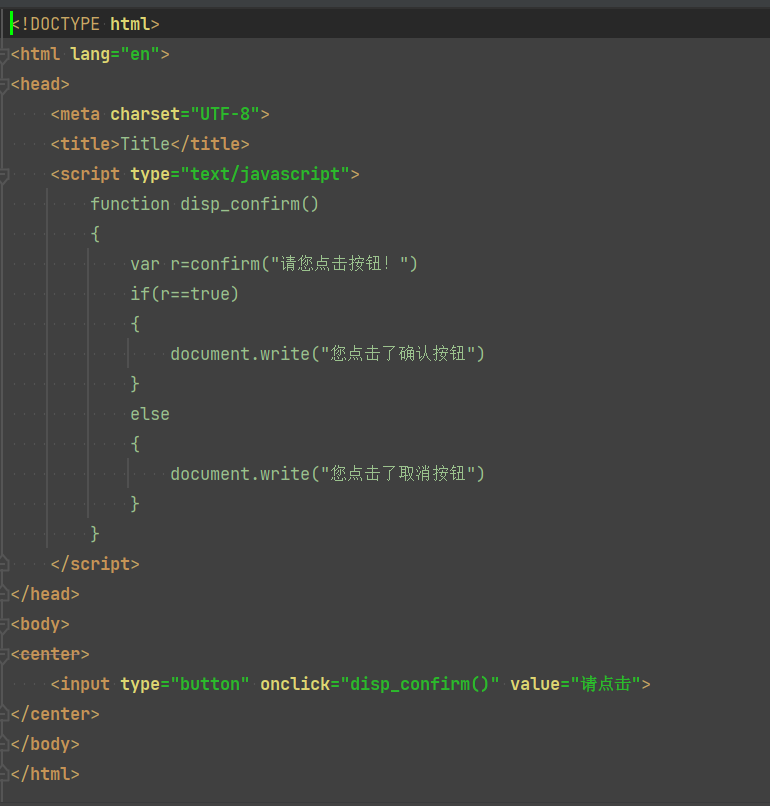Image resolution: width=770 pixels, height=806 pixels.
Task: Click document.write line with 取消按钮
Action: click(327, 474)
